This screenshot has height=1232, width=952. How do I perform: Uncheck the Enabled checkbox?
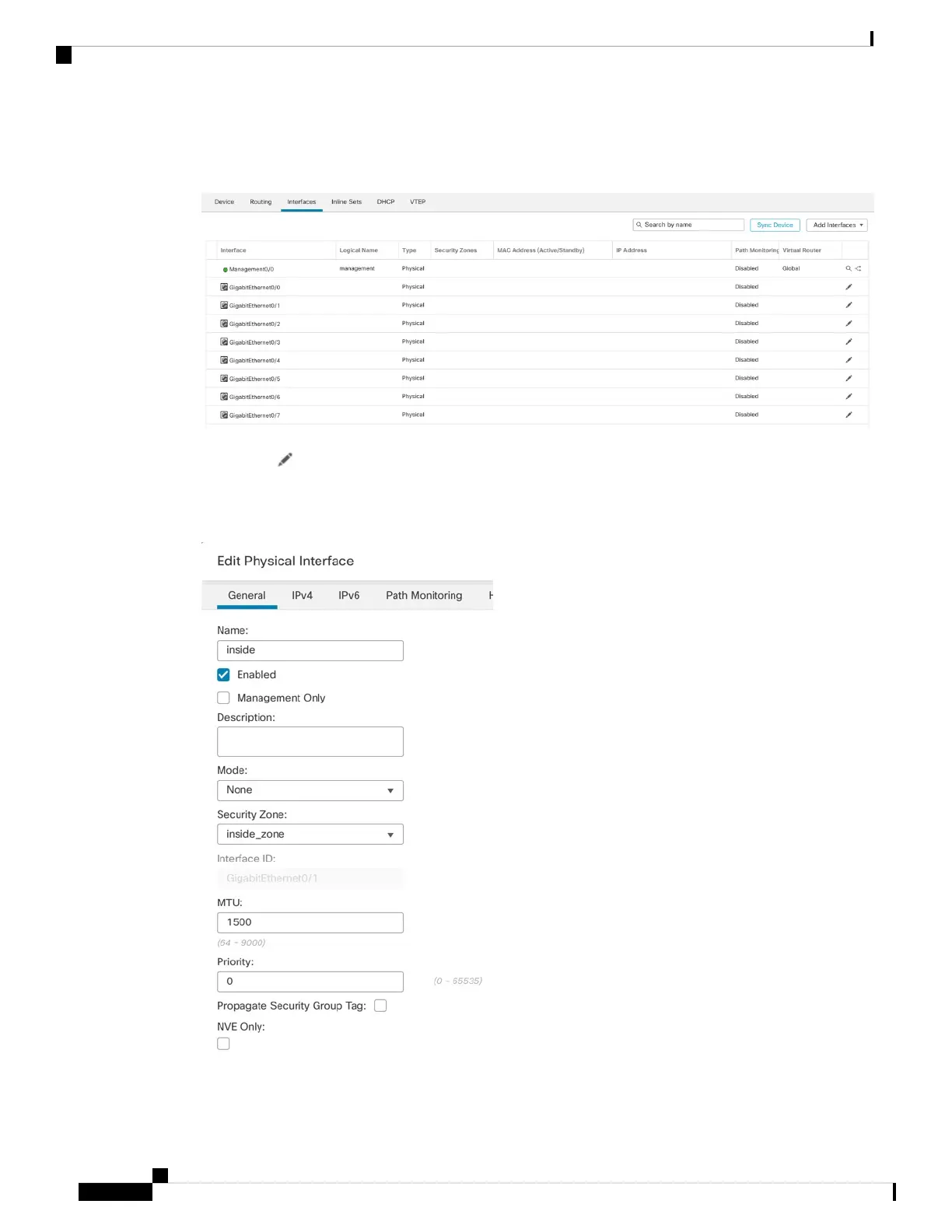(223, 674)
